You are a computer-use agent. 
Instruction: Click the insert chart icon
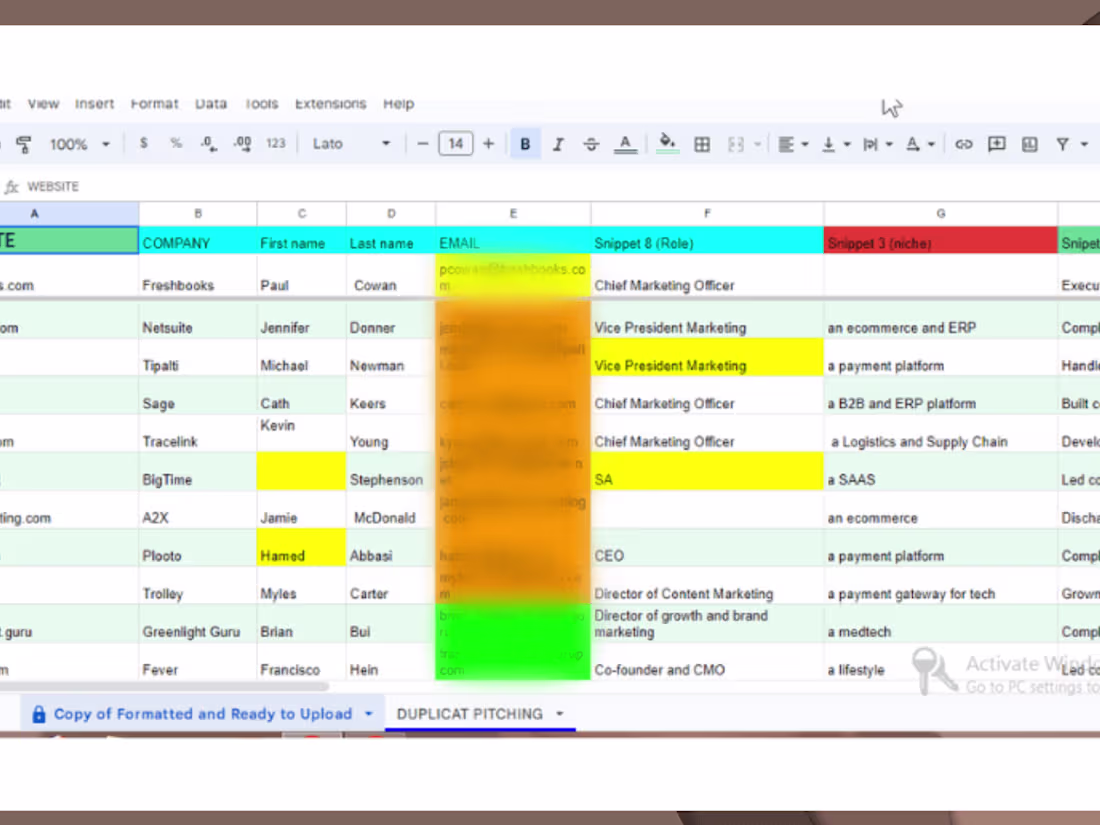tap(1029, 144)
